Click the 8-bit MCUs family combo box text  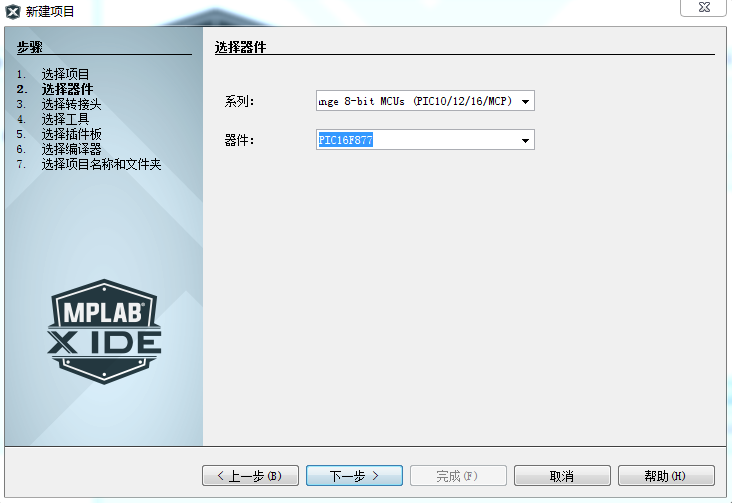(417, 101)
